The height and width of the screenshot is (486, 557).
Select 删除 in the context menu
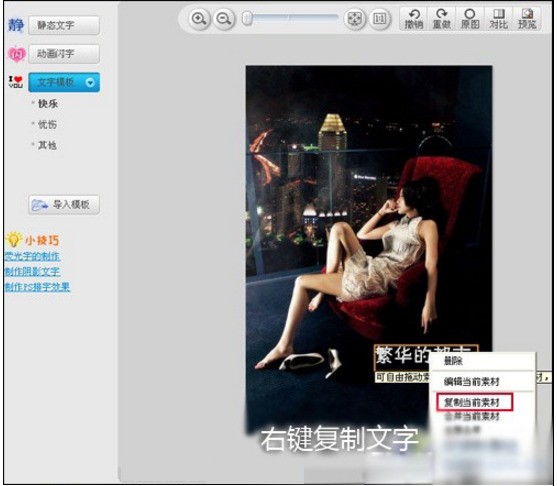(x=453, y=361)
